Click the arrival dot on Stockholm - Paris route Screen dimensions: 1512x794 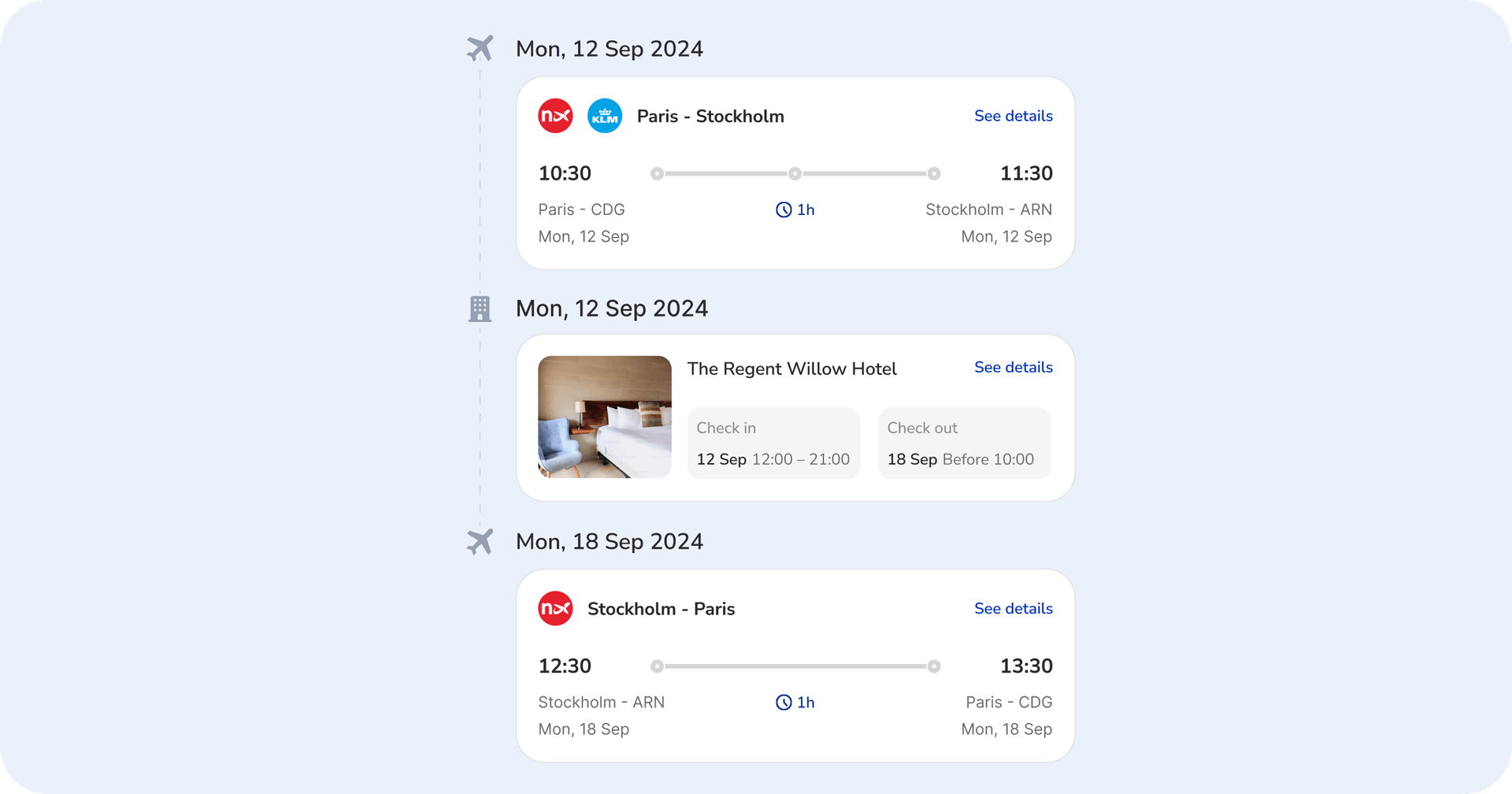(934, 666)
